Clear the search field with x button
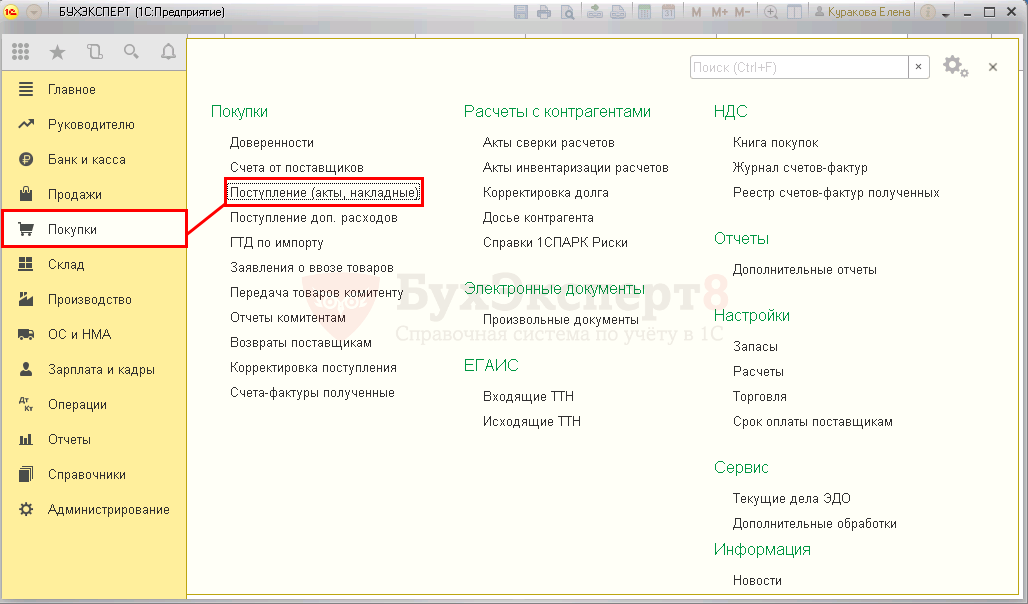 point(918,67)
